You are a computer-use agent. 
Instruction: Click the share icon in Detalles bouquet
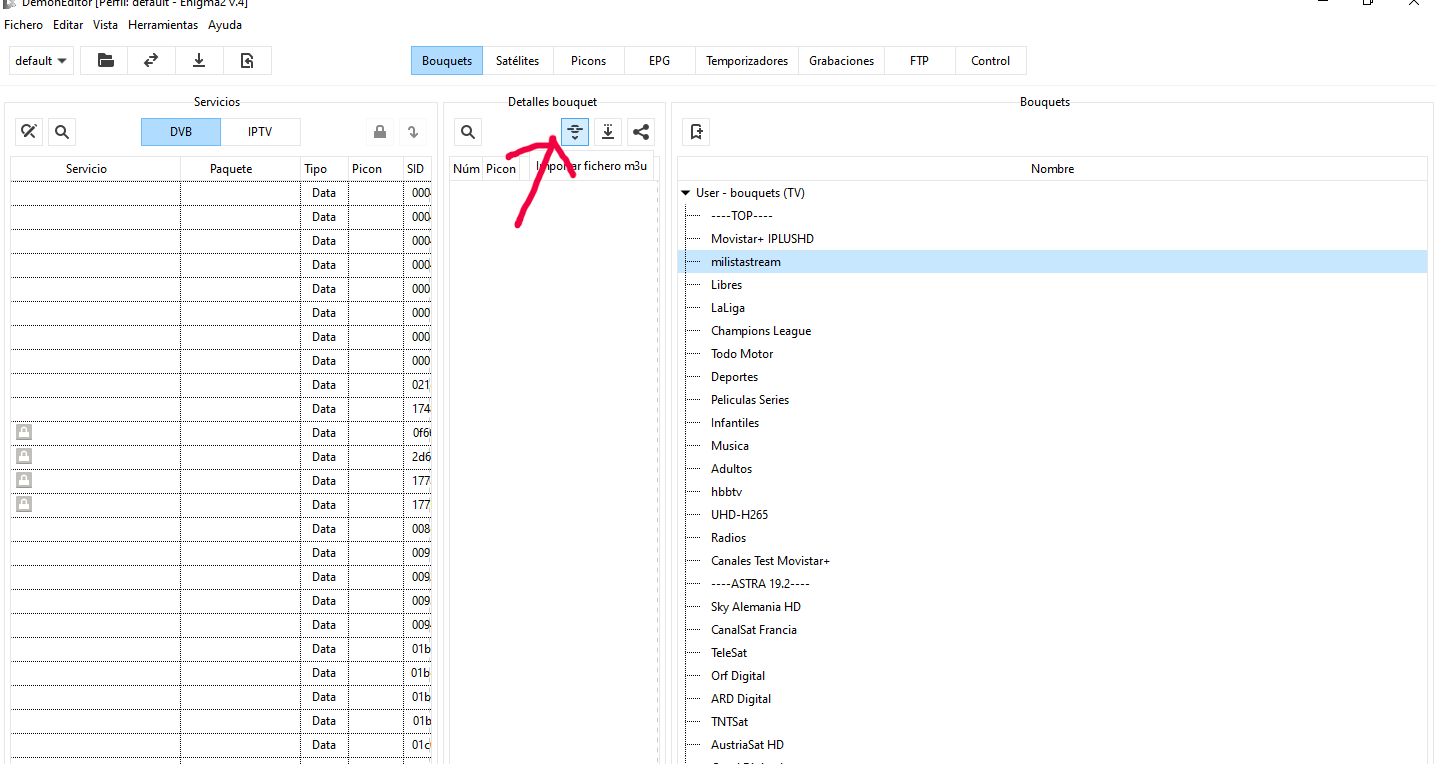641,131
